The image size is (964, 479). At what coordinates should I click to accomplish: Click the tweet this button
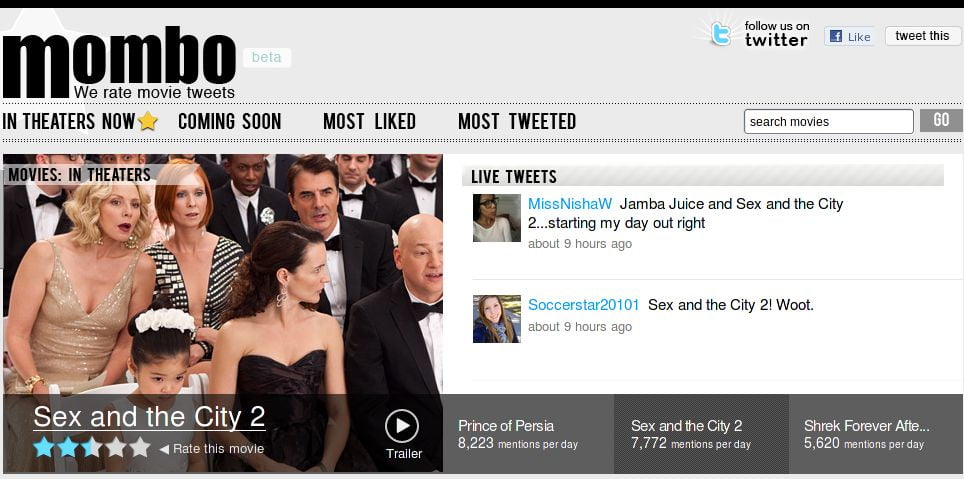tap(922, 36)
